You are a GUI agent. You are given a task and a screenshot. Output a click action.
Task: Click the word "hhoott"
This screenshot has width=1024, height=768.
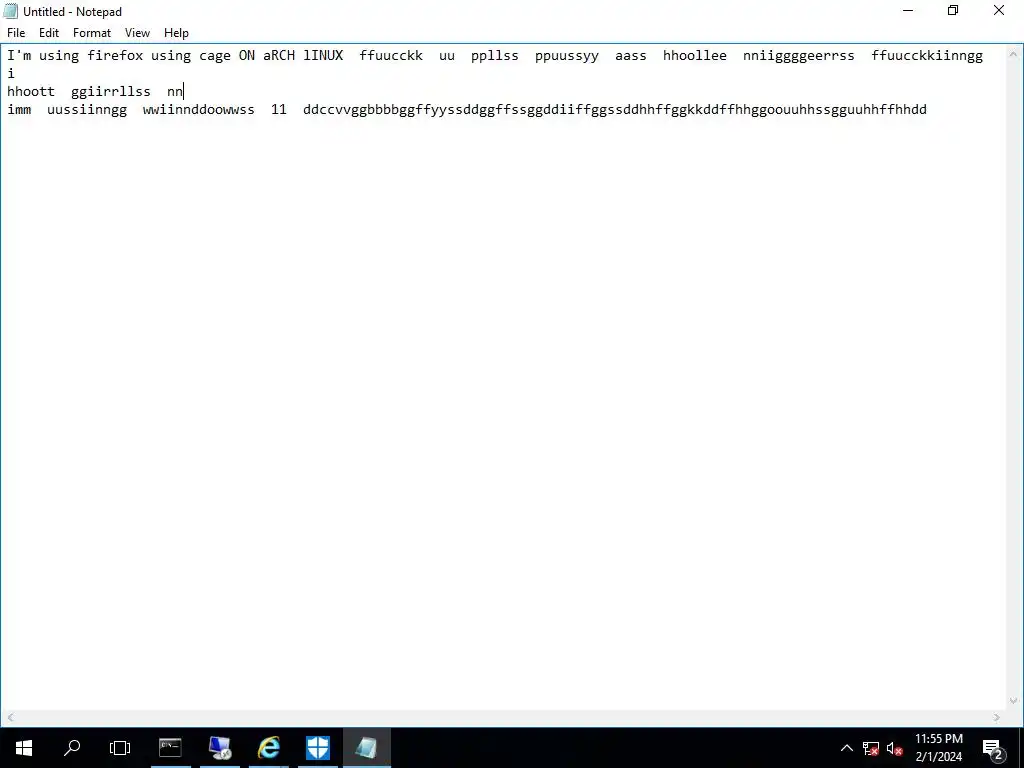(x=31, y=91)
